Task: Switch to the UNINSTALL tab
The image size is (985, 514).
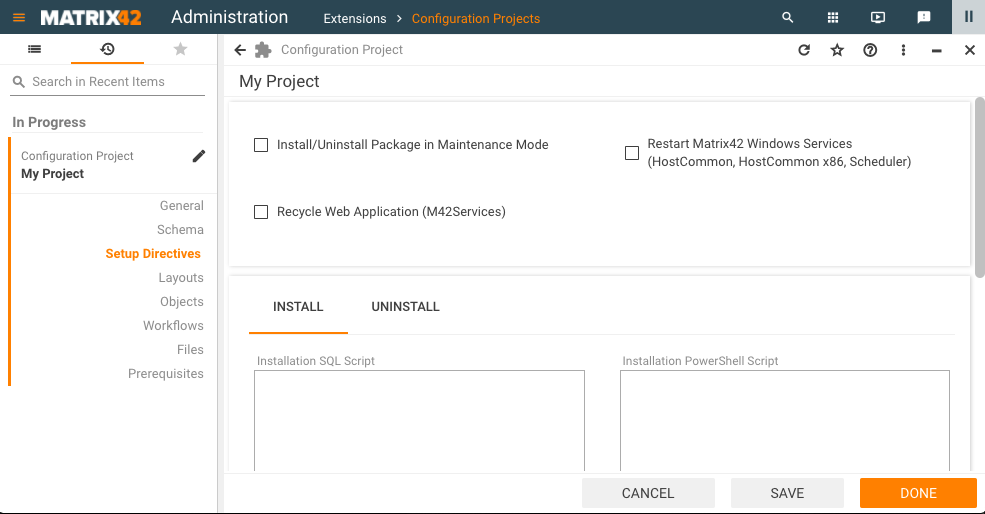Action: click(x=405, y=307)
